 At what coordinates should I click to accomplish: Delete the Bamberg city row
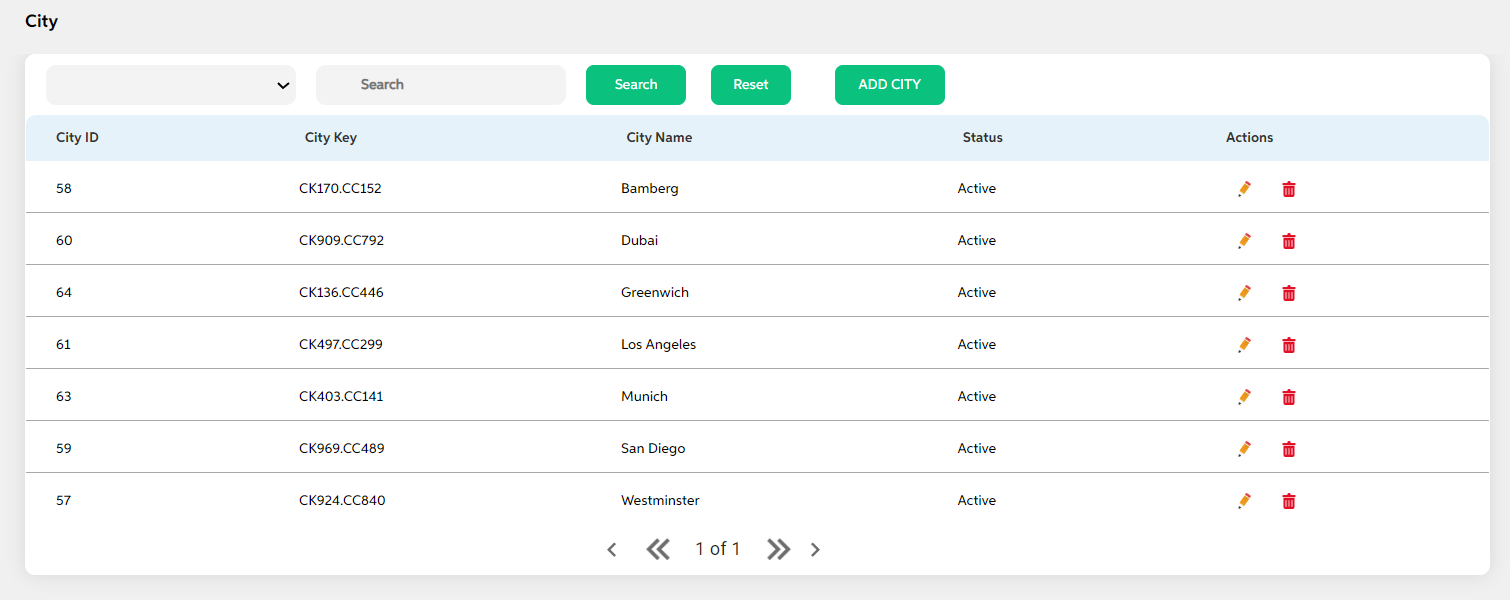click(x=1289, y=189)
